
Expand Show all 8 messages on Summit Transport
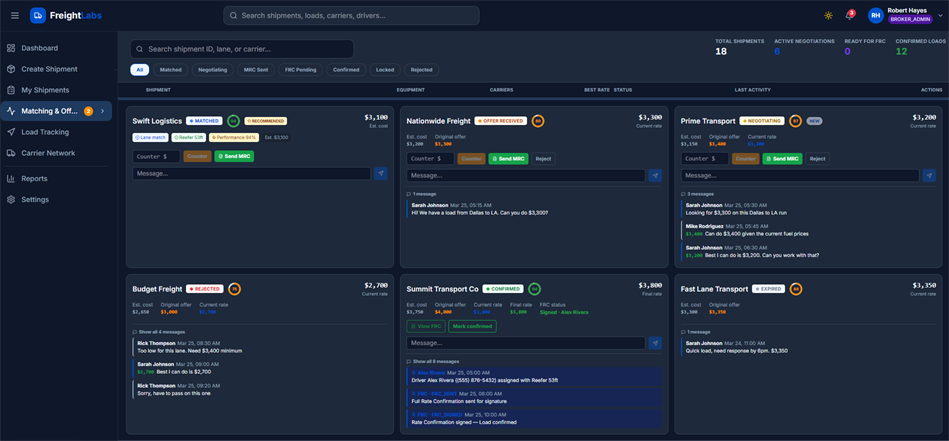point(433,361)
